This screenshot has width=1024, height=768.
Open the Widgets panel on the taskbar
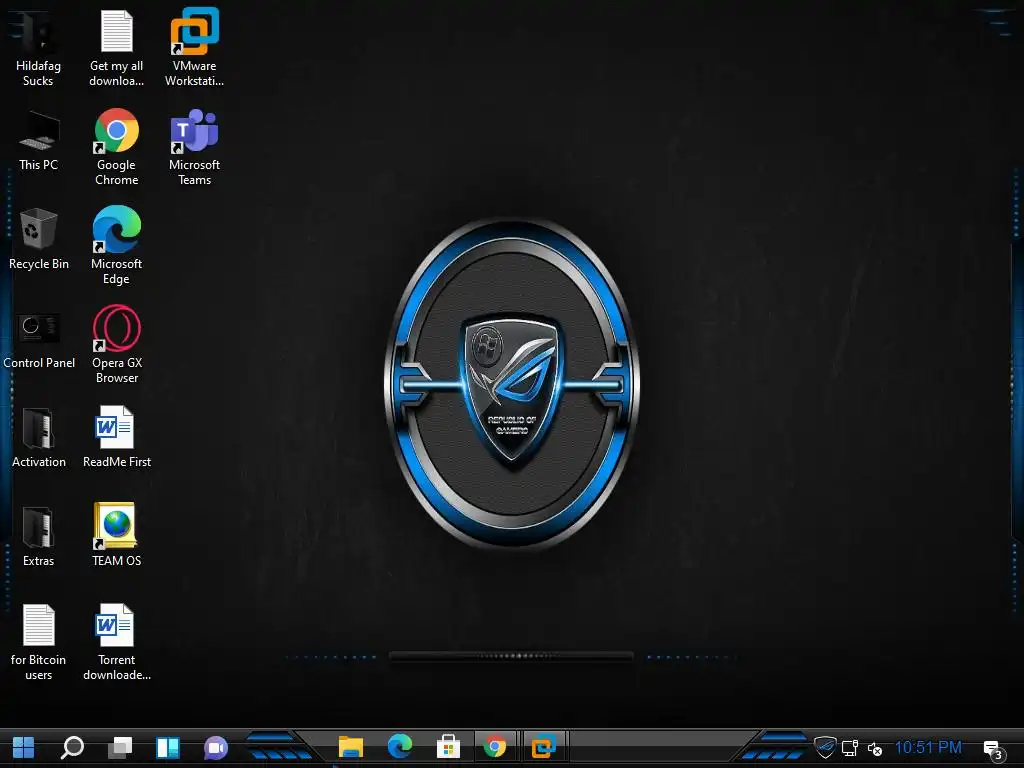click(168, 748)
